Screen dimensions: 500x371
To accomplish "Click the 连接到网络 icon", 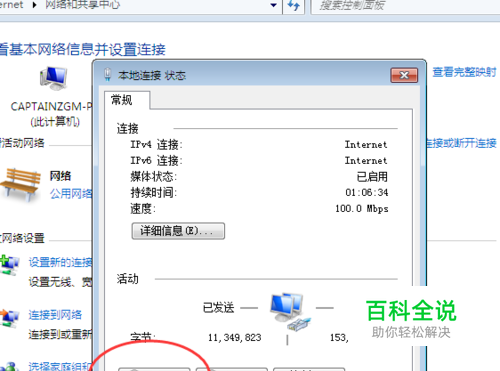I will click(9, 318).
